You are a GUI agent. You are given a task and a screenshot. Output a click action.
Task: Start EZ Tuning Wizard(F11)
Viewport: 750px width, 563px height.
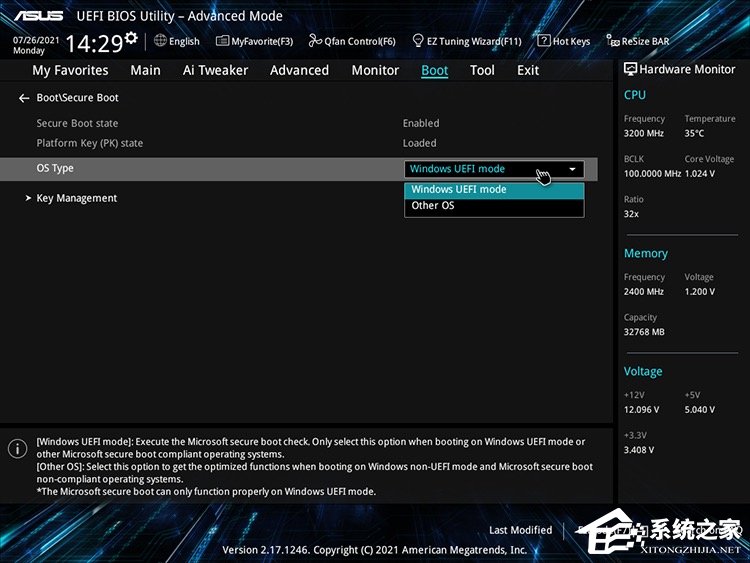tap(416, 41)
